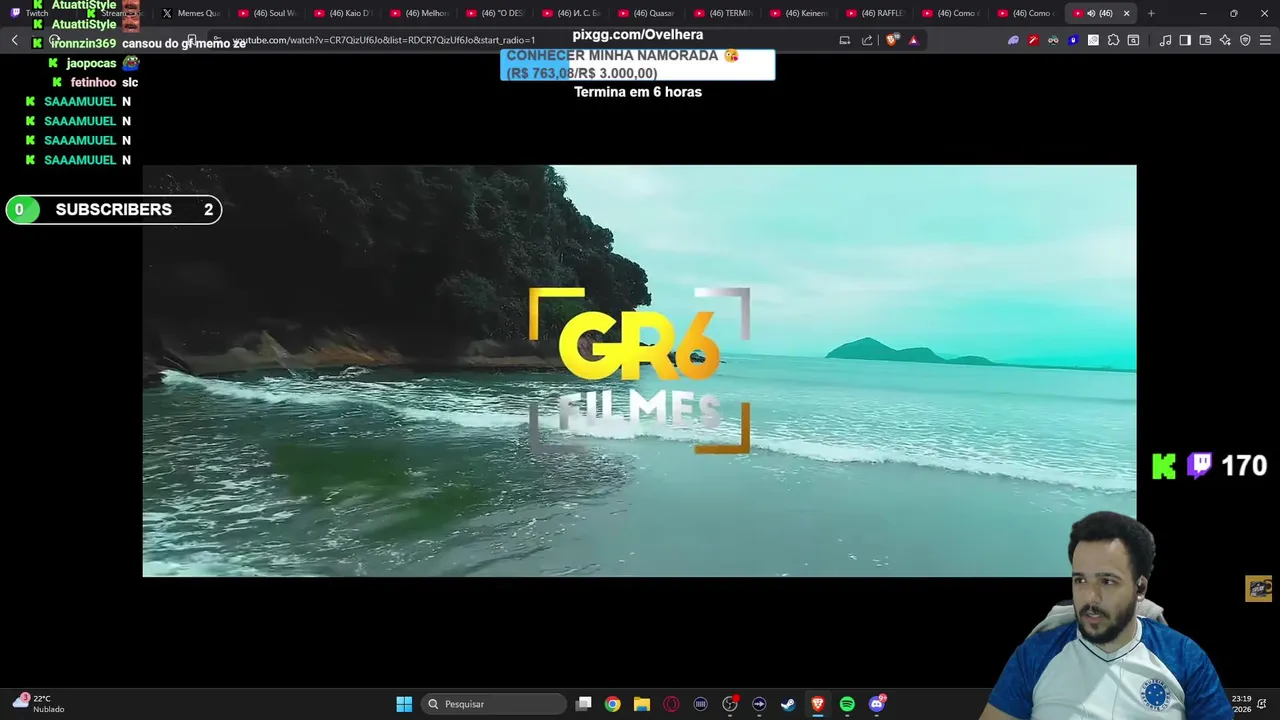Click the GR6 Filmes video player
This screenshot has width=1280, height=720.
click(639, 371)
